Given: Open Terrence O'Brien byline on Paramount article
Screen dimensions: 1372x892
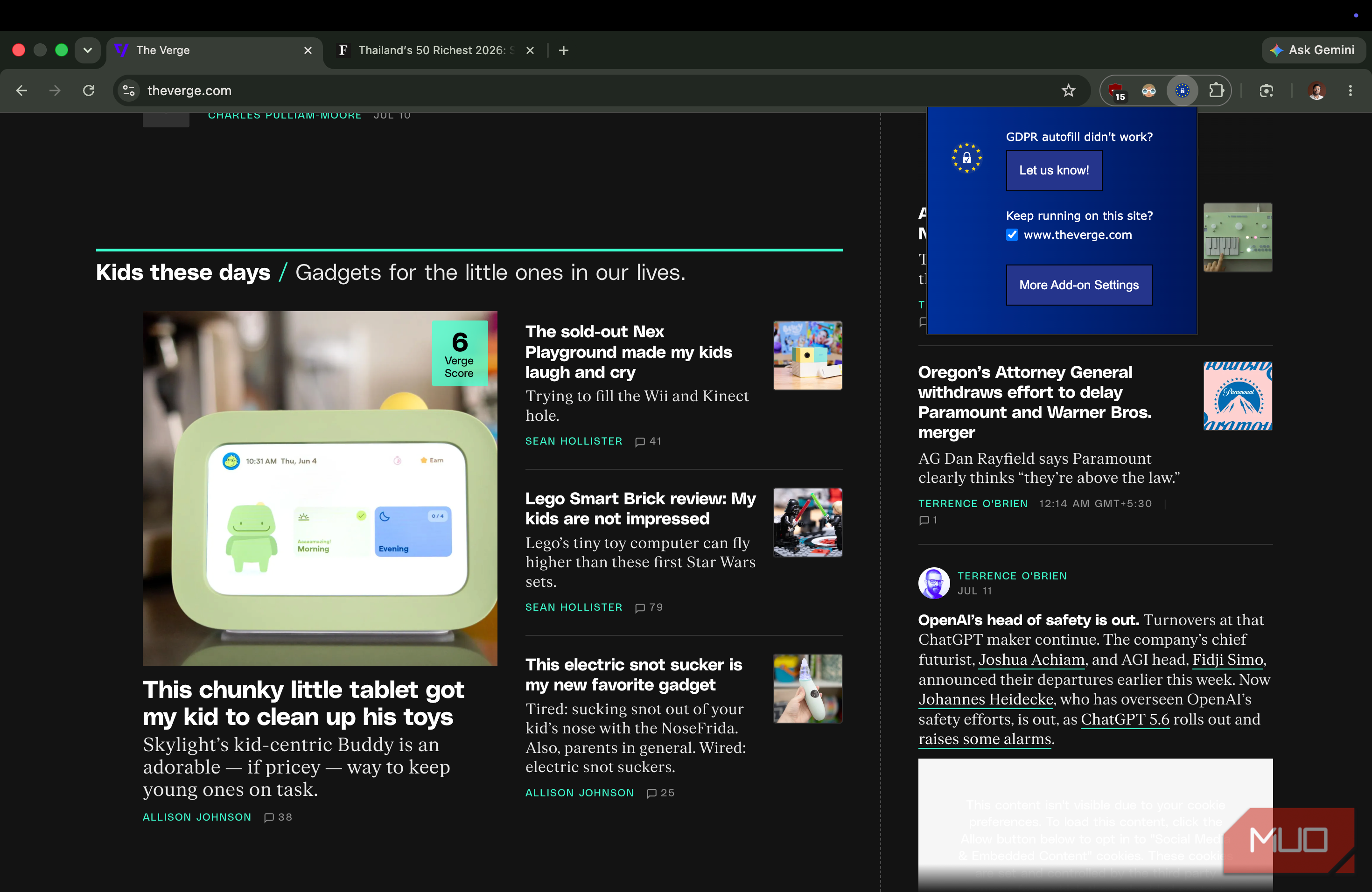Looking at the screenshot, I should click(973, 504).
